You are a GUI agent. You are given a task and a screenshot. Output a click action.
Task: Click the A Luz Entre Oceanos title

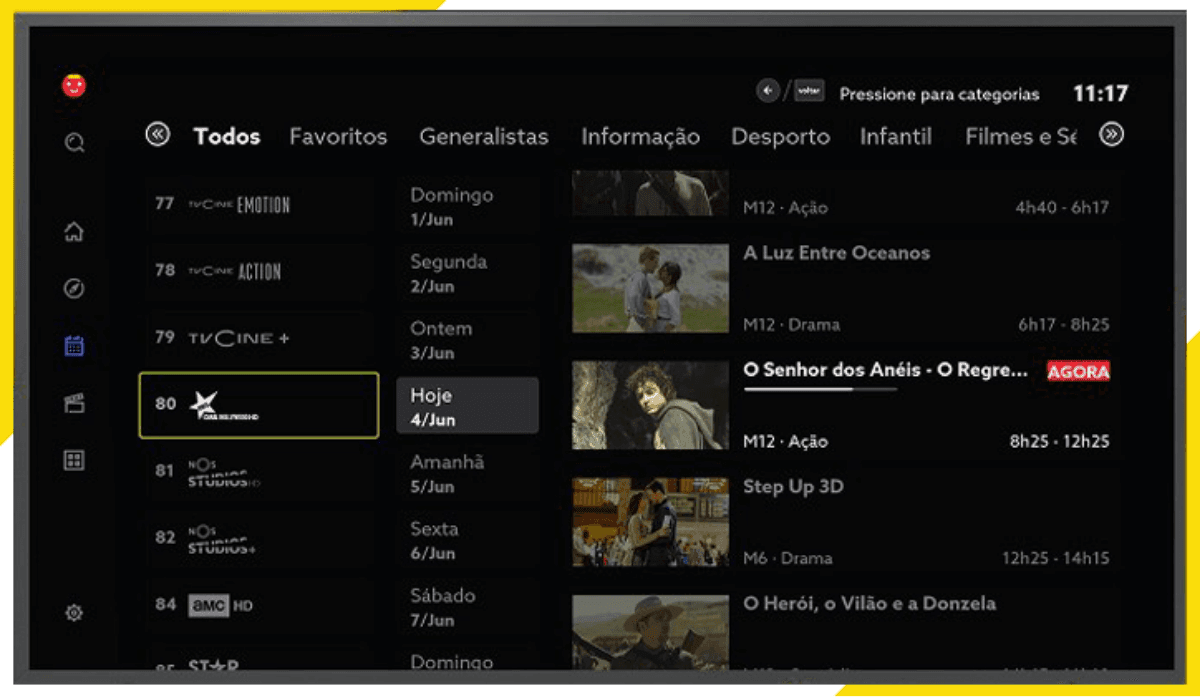836,253
